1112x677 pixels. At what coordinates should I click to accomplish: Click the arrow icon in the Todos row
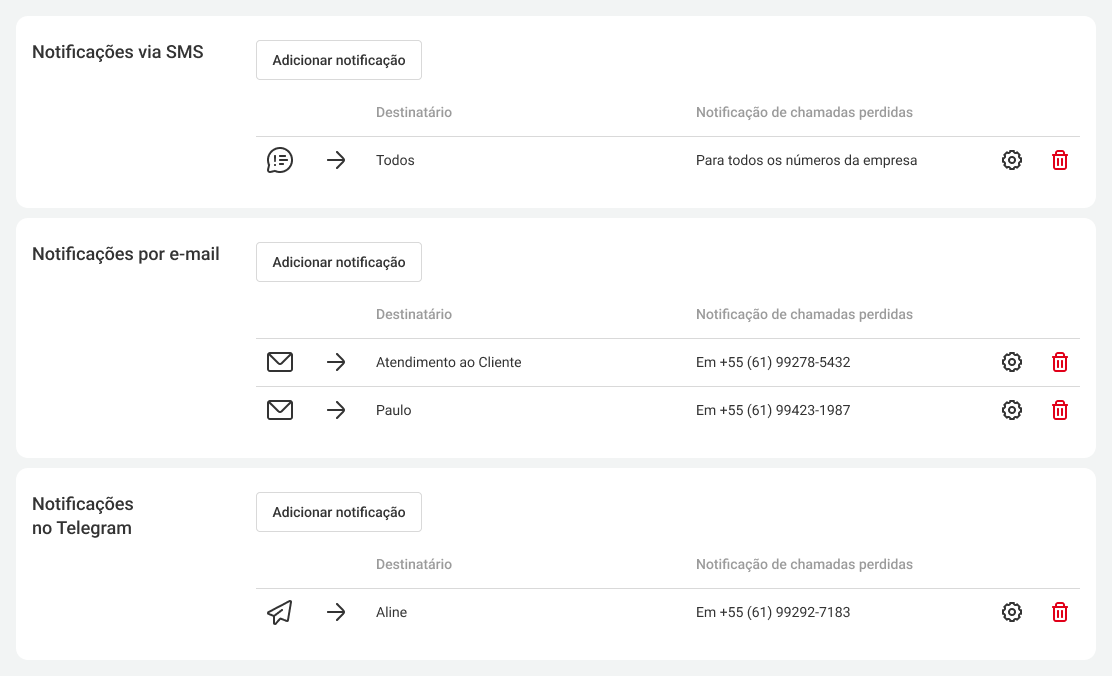pyautogui.click(x=336, y=160)
